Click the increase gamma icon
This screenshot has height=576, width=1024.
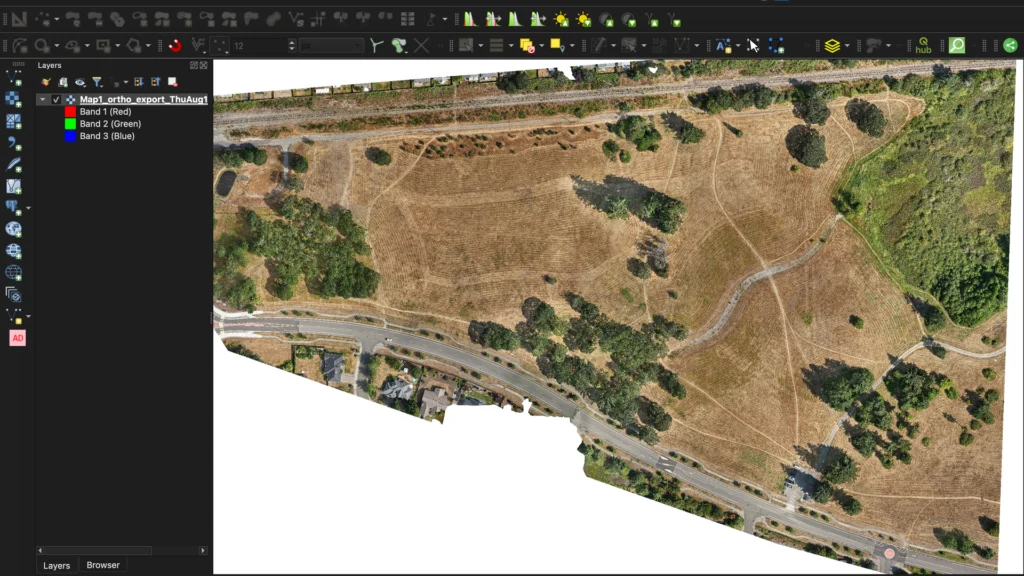point(651,20)
